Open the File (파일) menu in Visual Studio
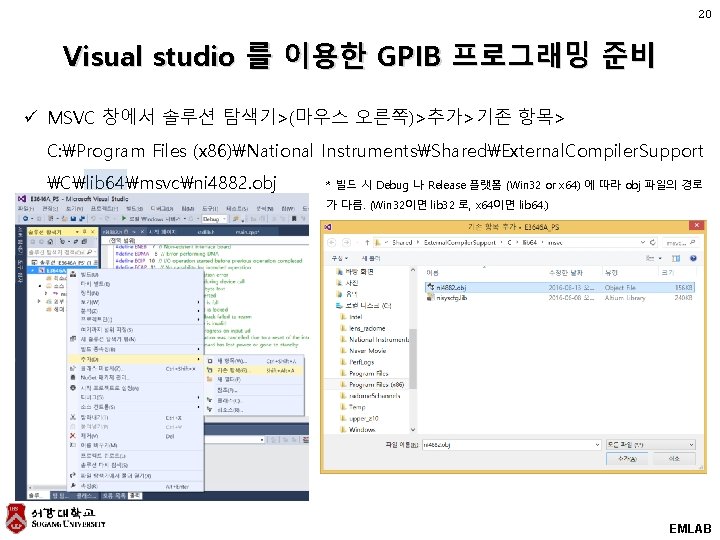Screen dimensions: 720x540 (24, 208)
